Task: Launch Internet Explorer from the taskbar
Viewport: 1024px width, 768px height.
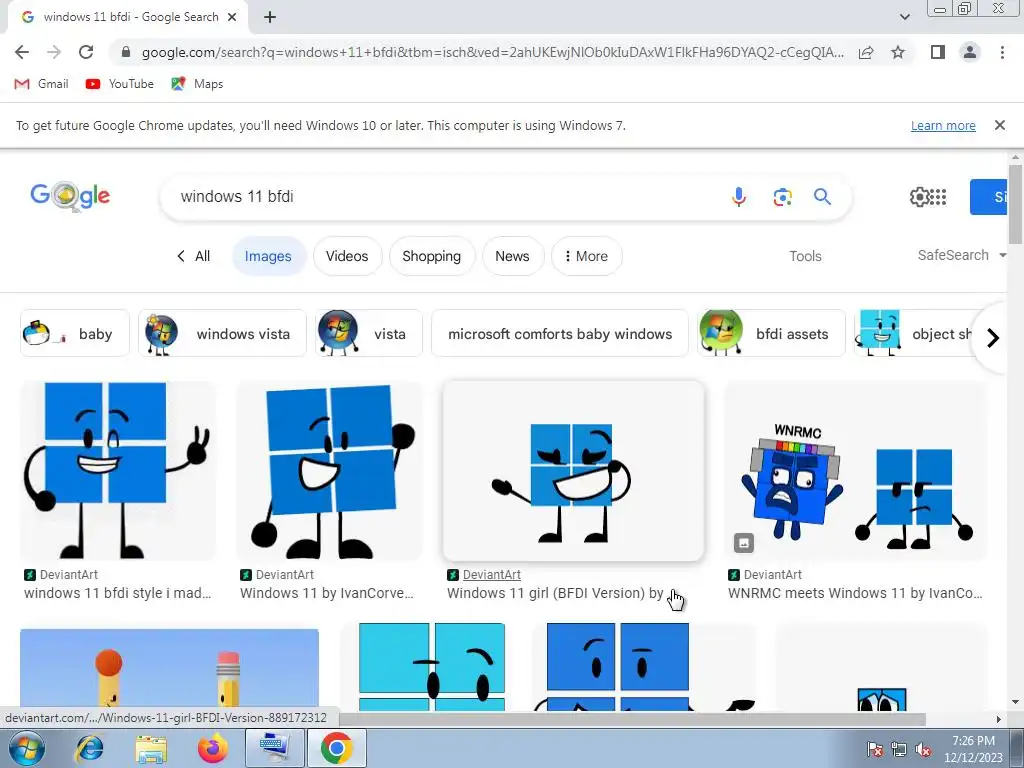Action: 89,748
